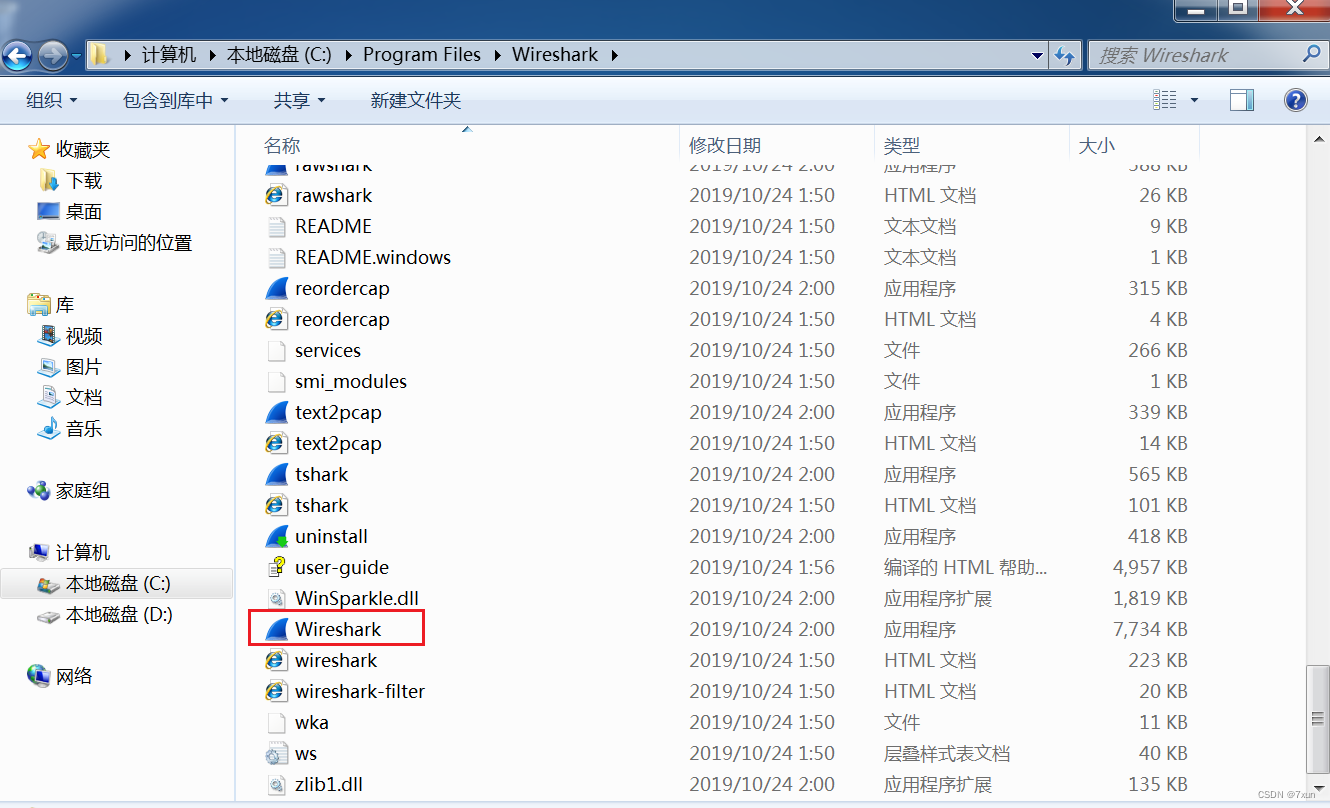
Task: Click the 7,734 KB size cell
Action: click(x=1150, y=629)
